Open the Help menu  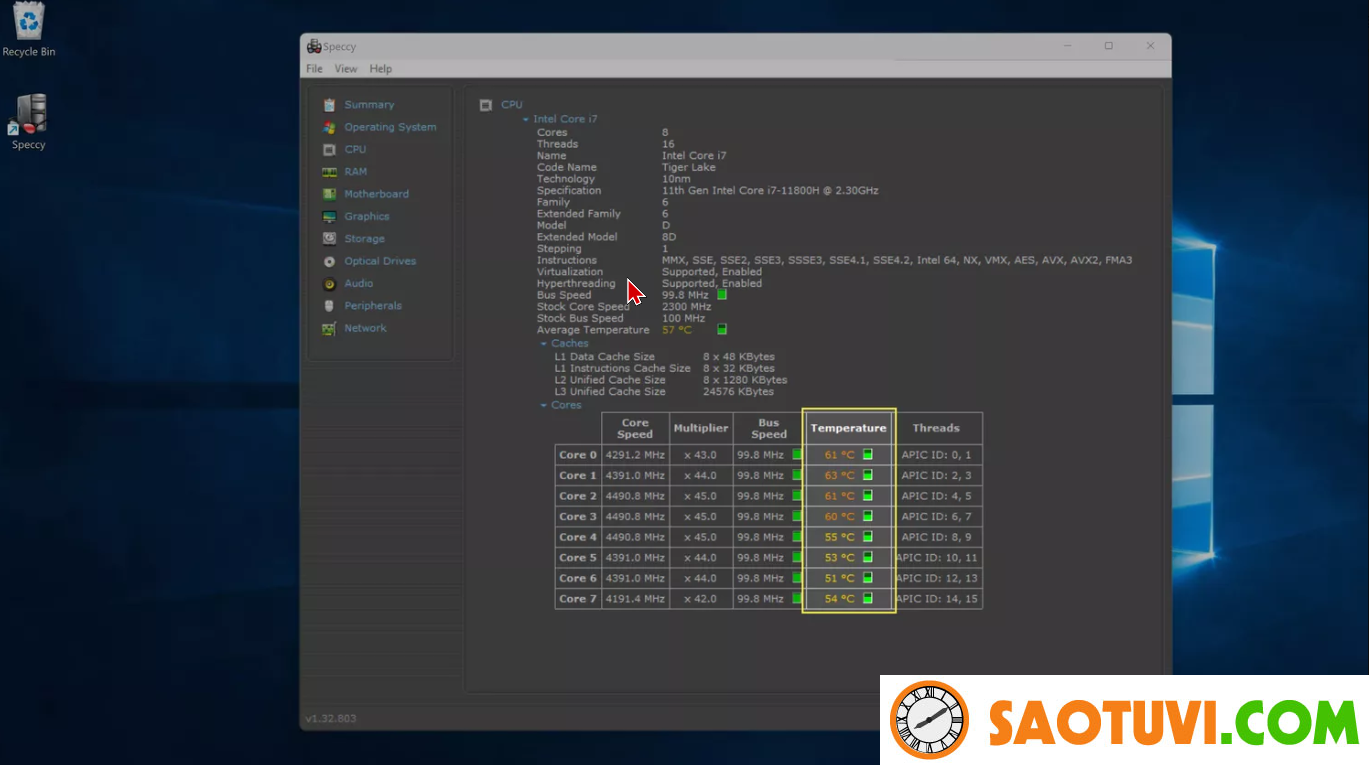click(x=380, y=69)
